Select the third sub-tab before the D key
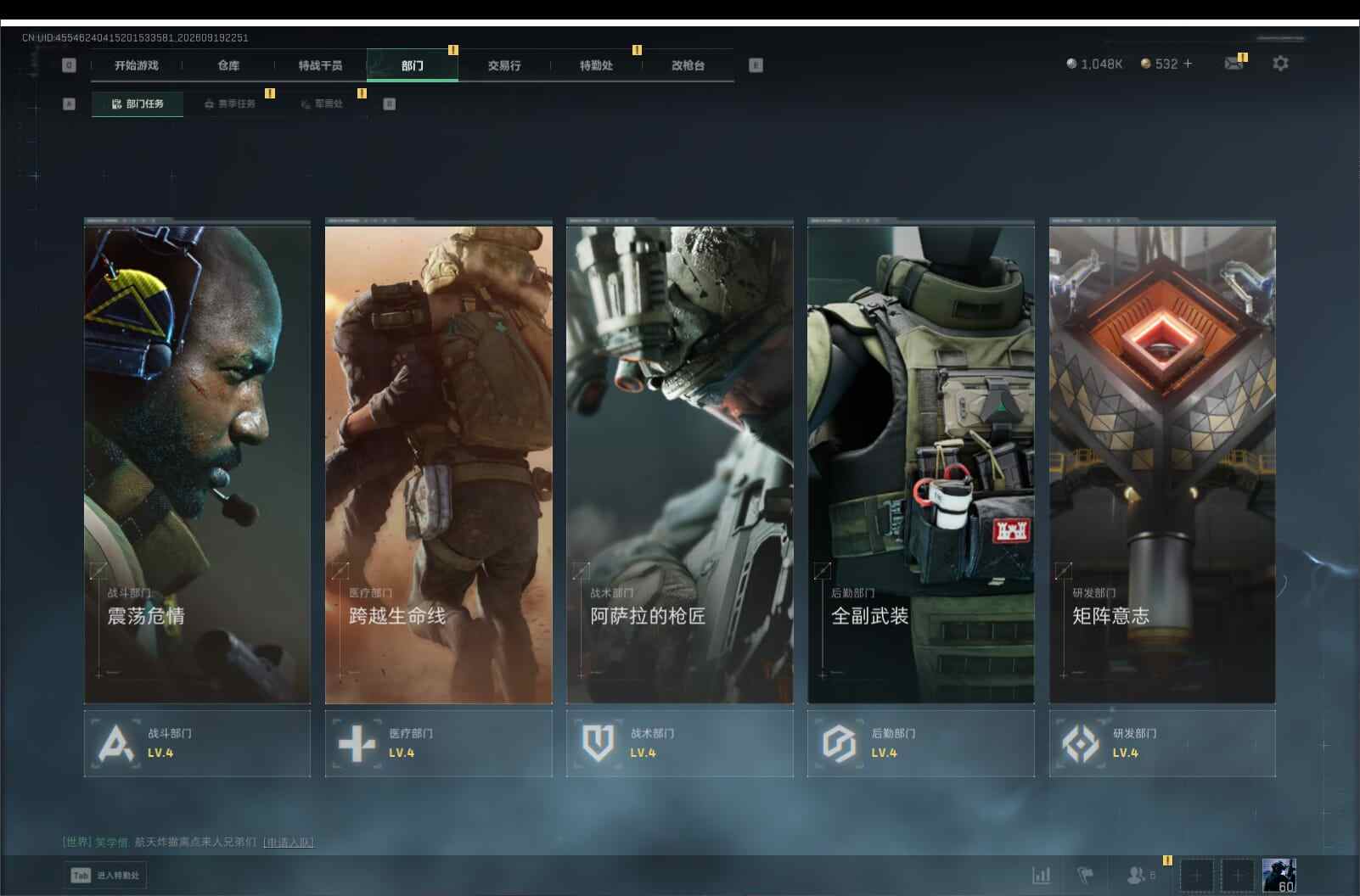Screen dimensions: 1360x896 (x=322, y=104)
